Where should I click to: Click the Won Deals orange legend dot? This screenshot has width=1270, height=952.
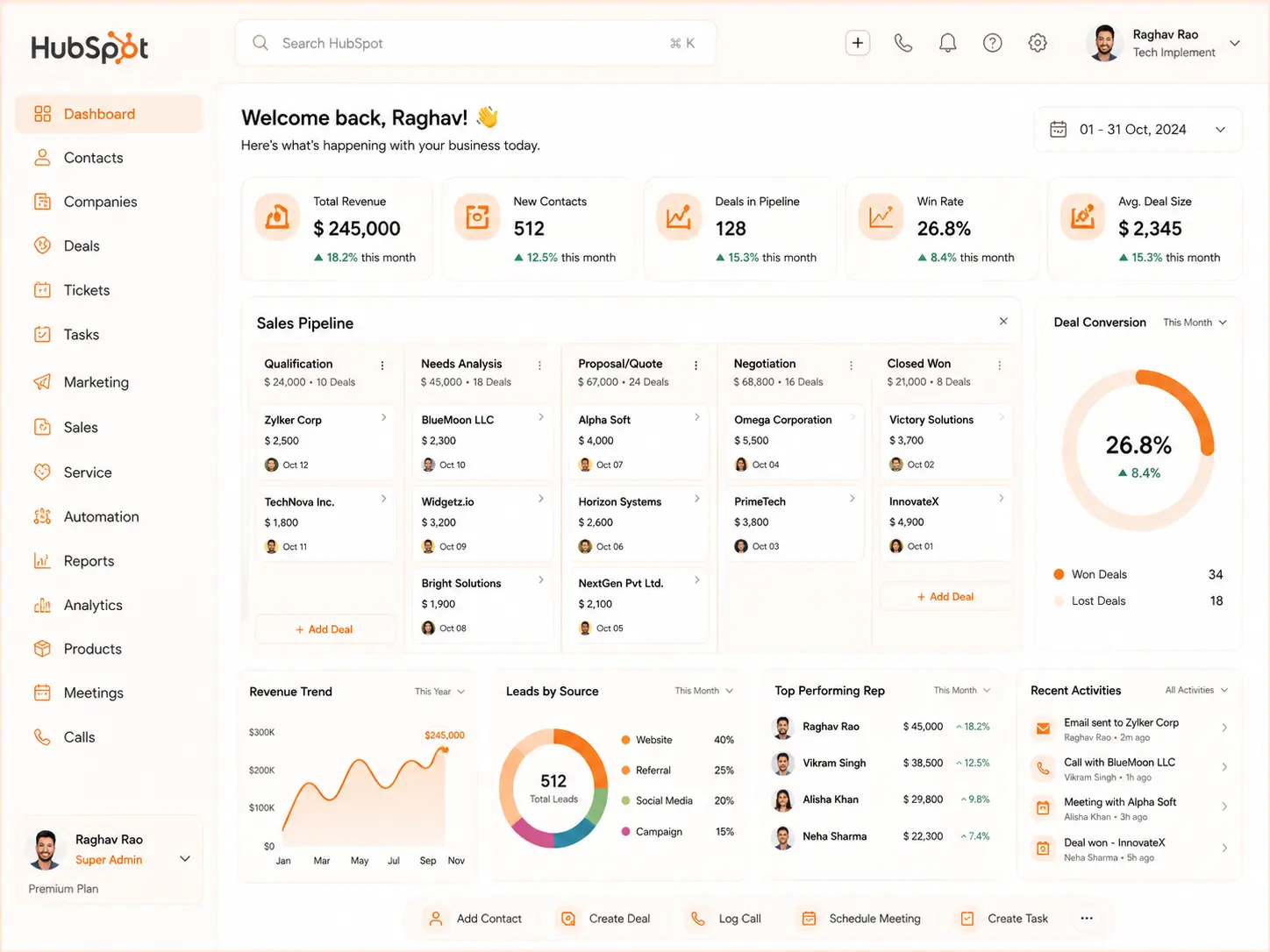(x=1059, y=574)
